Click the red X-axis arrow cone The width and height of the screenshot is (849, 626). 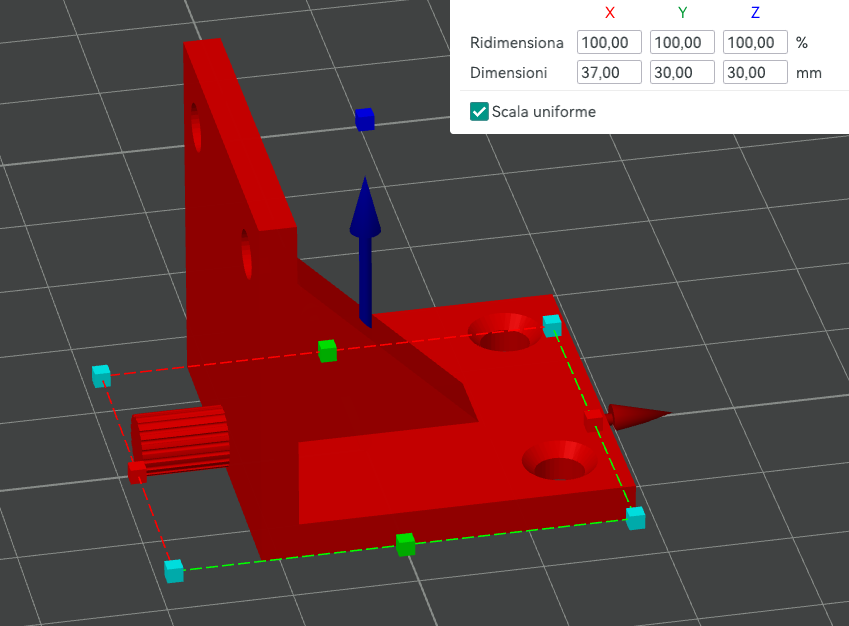[x=639, y=416]
